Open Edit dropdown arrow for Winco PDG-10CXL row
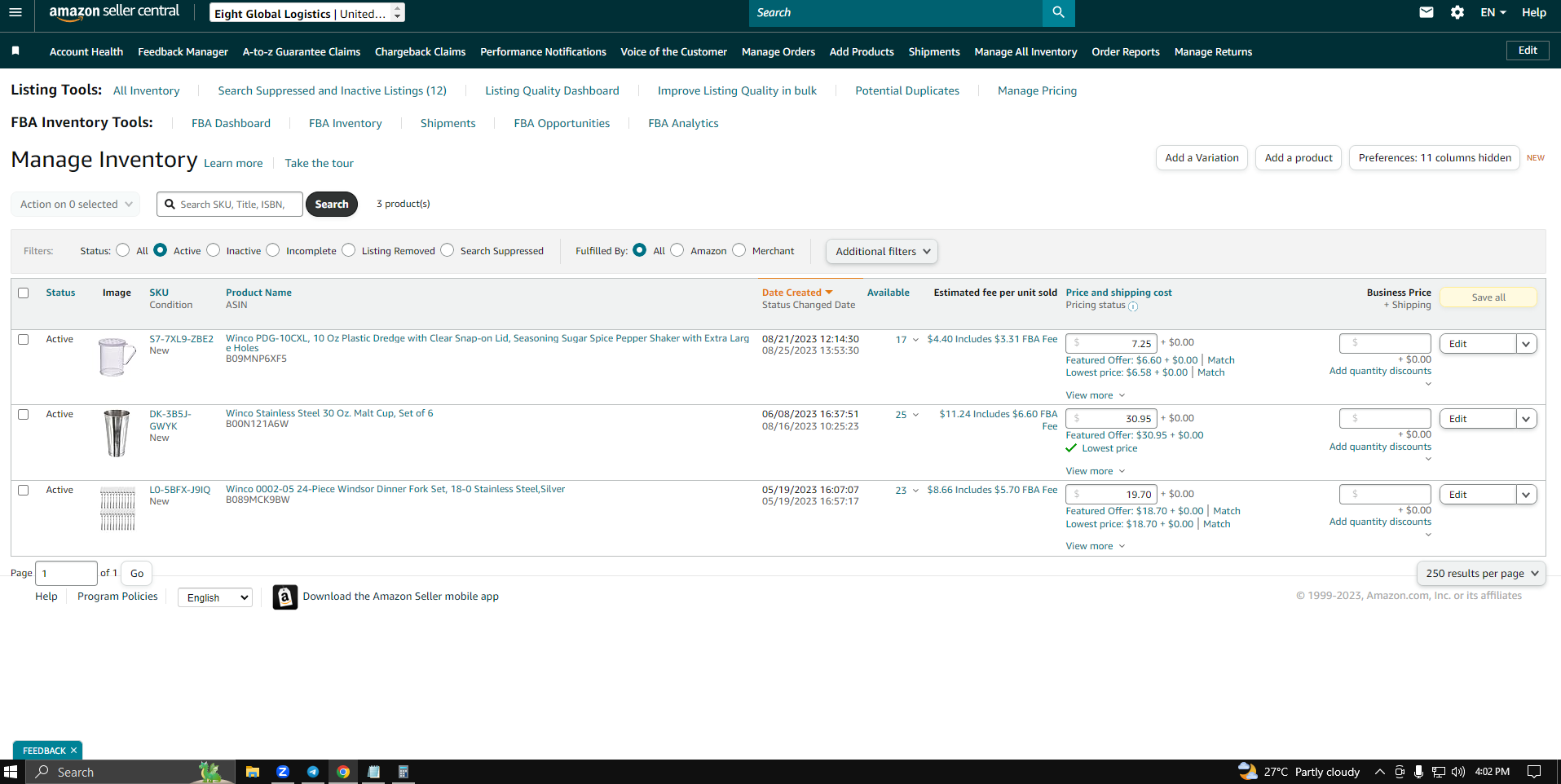The width and height of the screenshot is (1561, 784). tap(1527, 344)
